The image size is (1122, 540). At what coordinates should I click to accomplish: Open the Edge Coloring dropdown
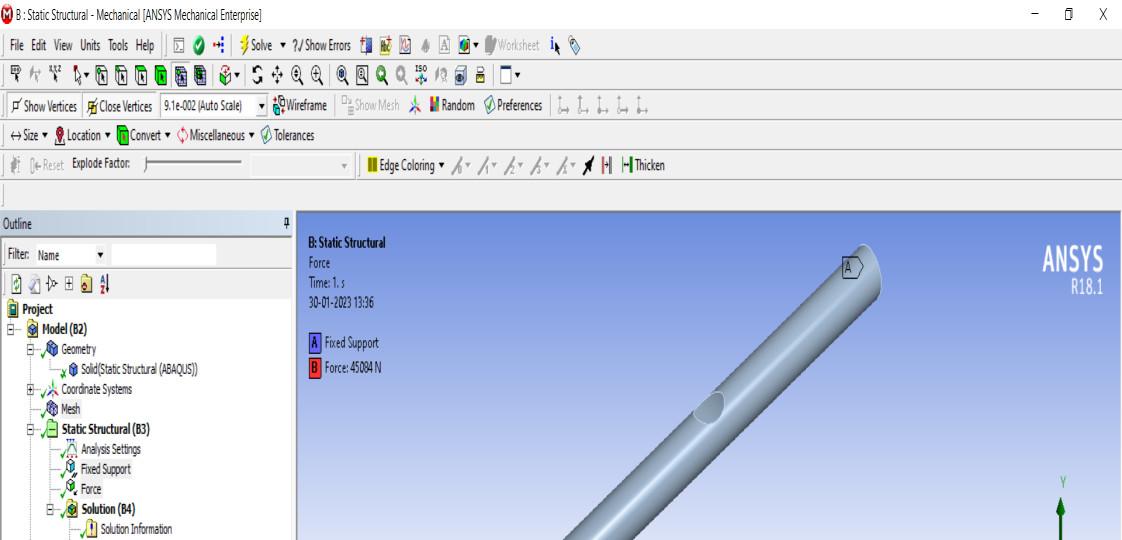[406, 165]
